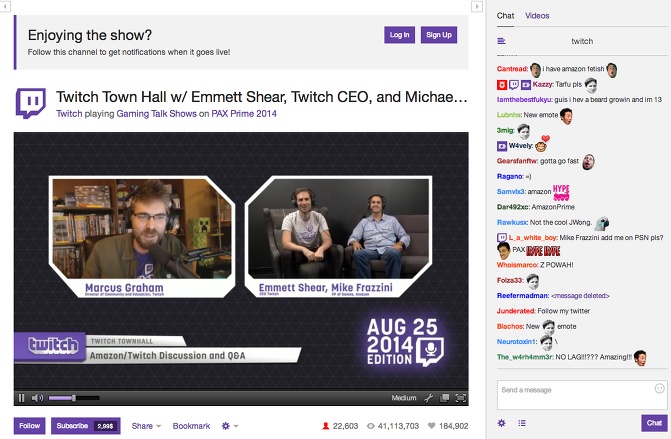Open video quality Medium selector
671x439 pixels.
(404, 398)
